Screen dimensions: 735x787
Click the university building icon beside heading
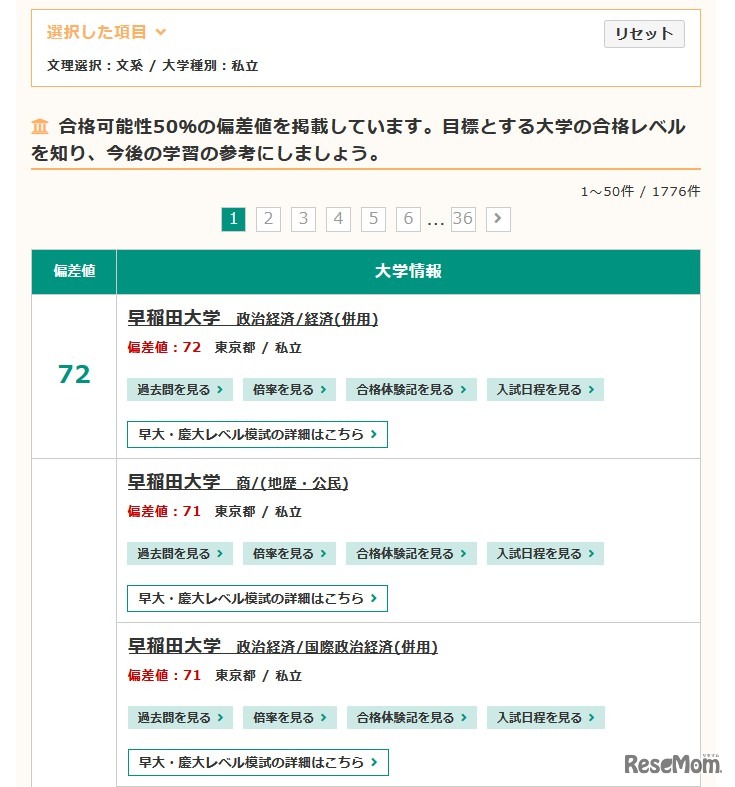point(40,126)
